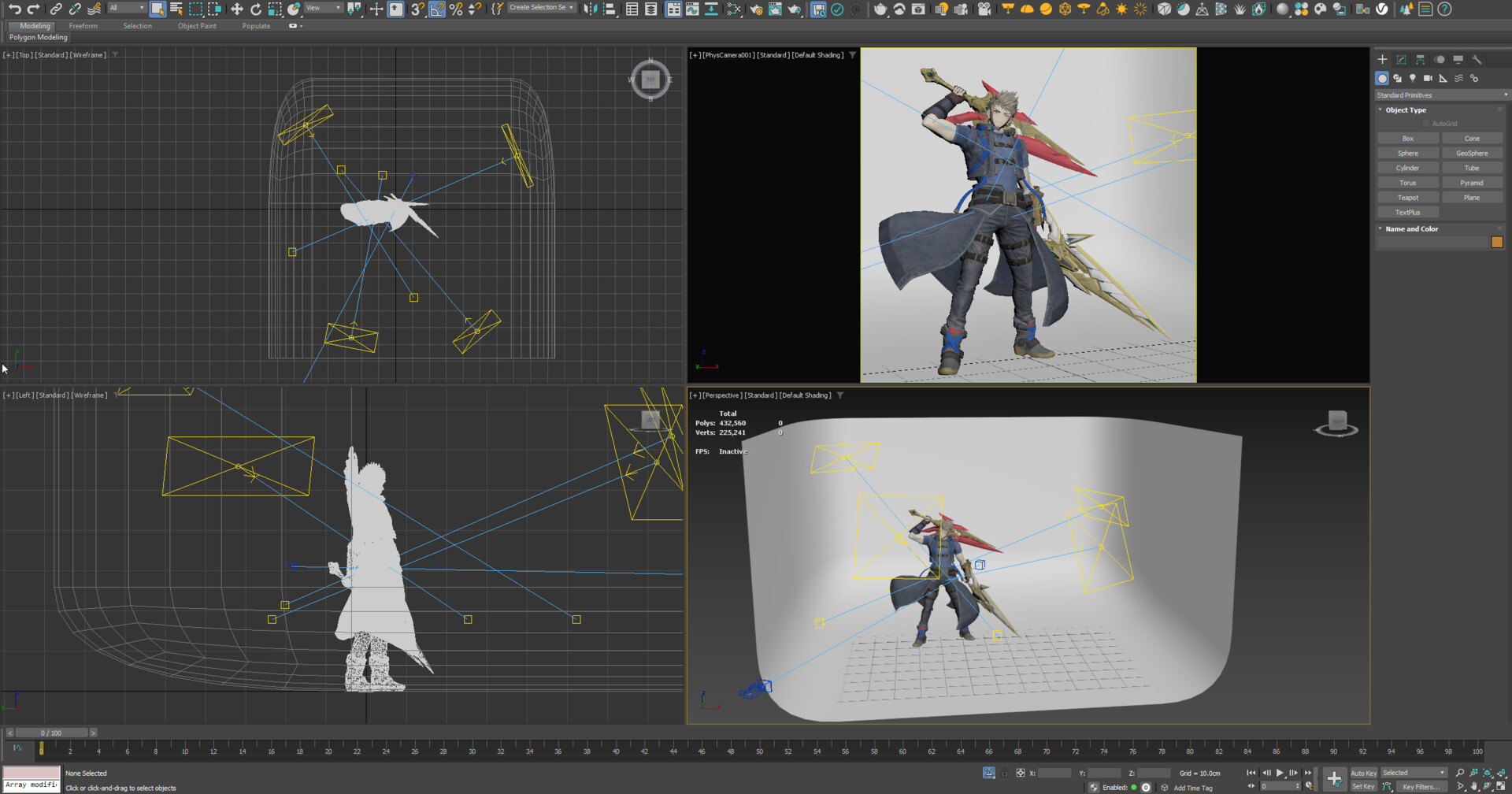
Task: Toggle Angle Snap in main toolbar
Action: (437, 9)
